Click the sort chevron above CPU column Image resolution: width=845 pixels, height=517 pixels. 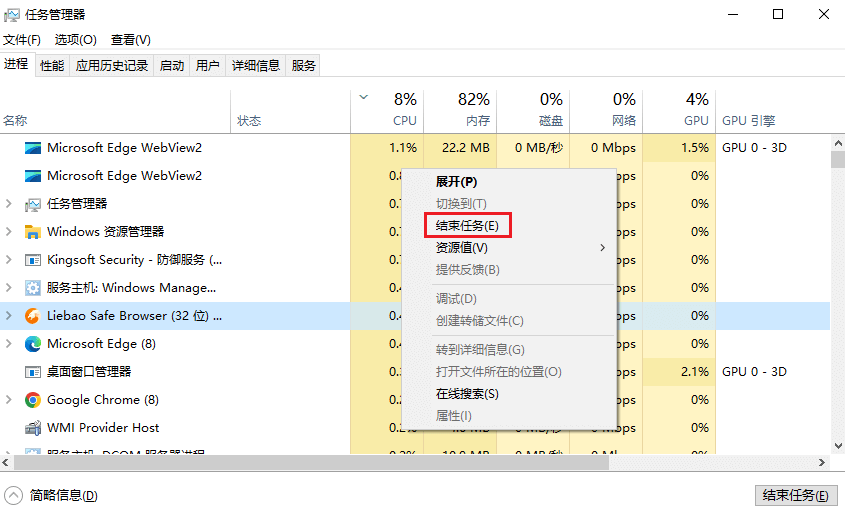pos(364,97)
